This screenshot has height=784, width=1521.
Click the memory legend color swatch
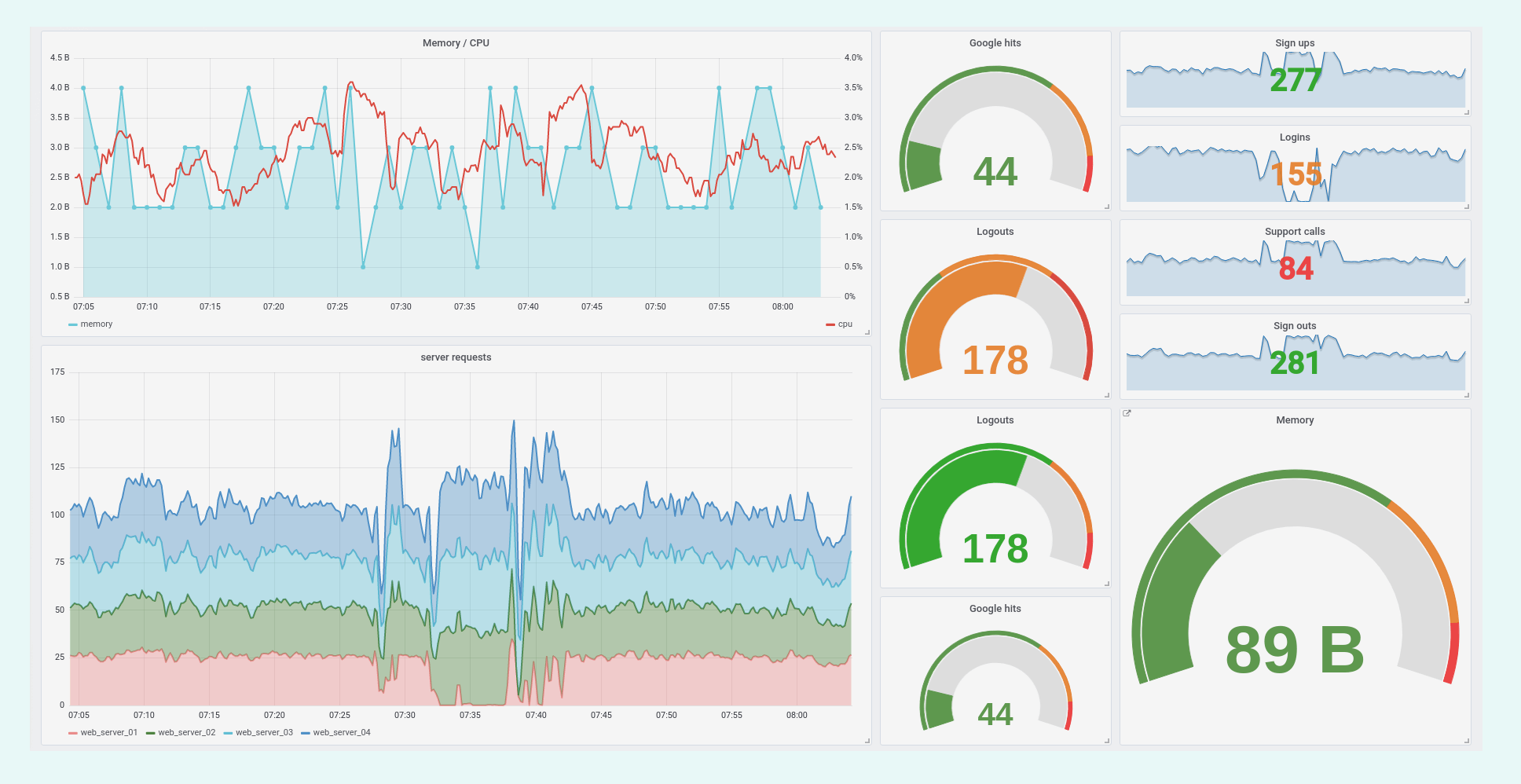coord(73,324)
